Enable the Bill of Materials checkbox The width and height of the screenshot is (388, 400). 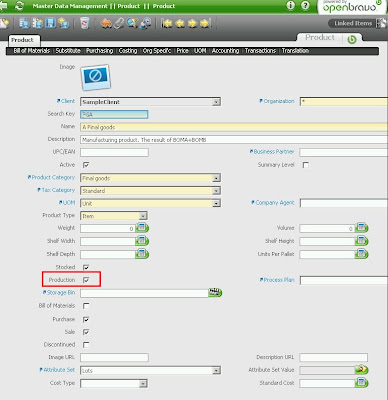click(86, 306)
